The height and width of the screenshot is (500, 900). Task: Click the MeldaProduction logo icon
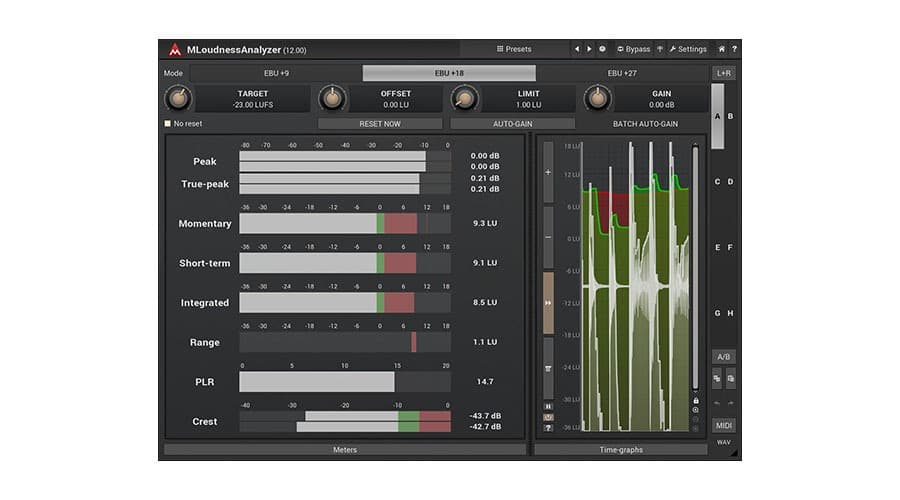coord(174,49)
